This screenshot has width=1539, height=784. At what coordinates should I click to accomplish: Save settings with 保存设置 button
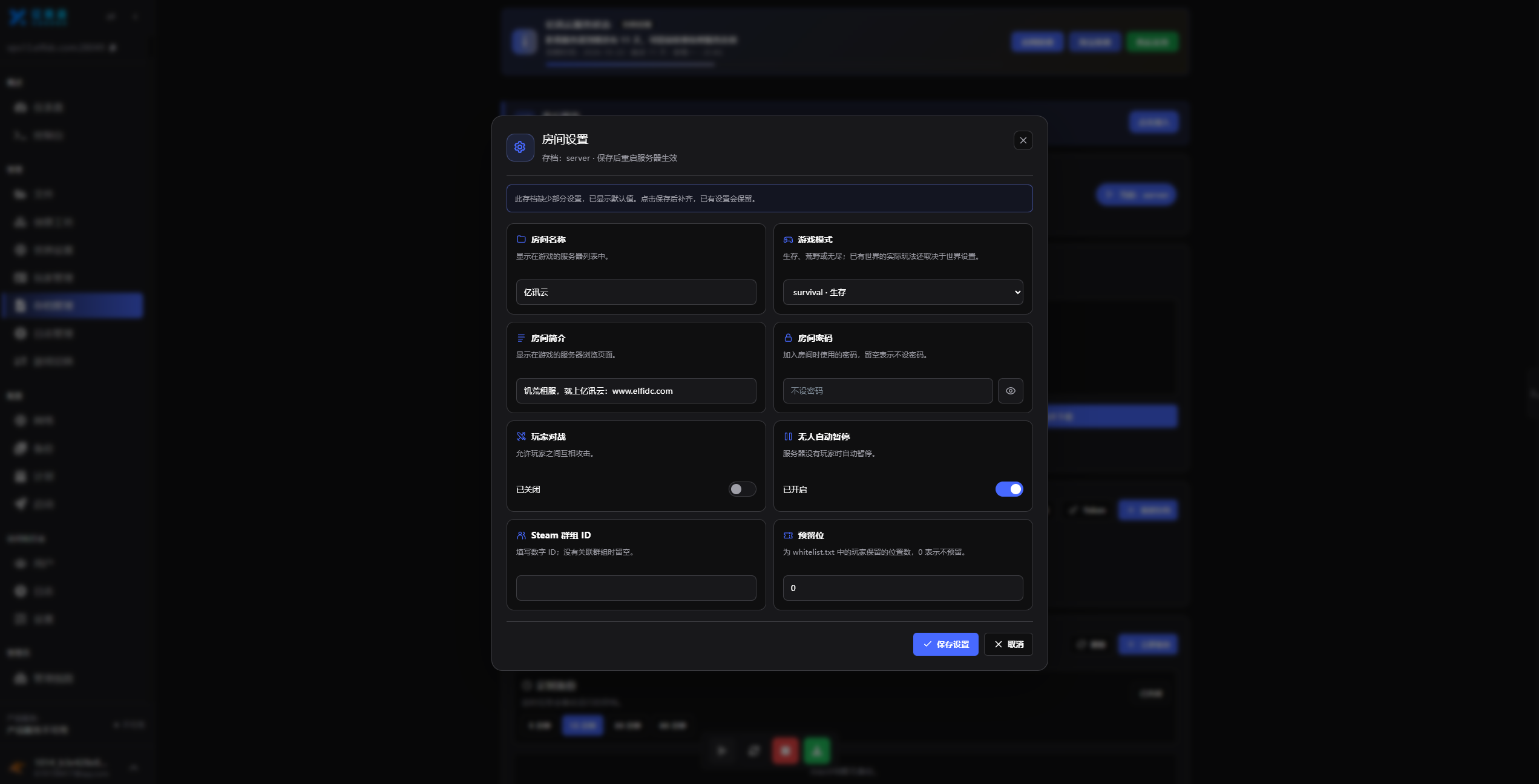pos(945,644)
